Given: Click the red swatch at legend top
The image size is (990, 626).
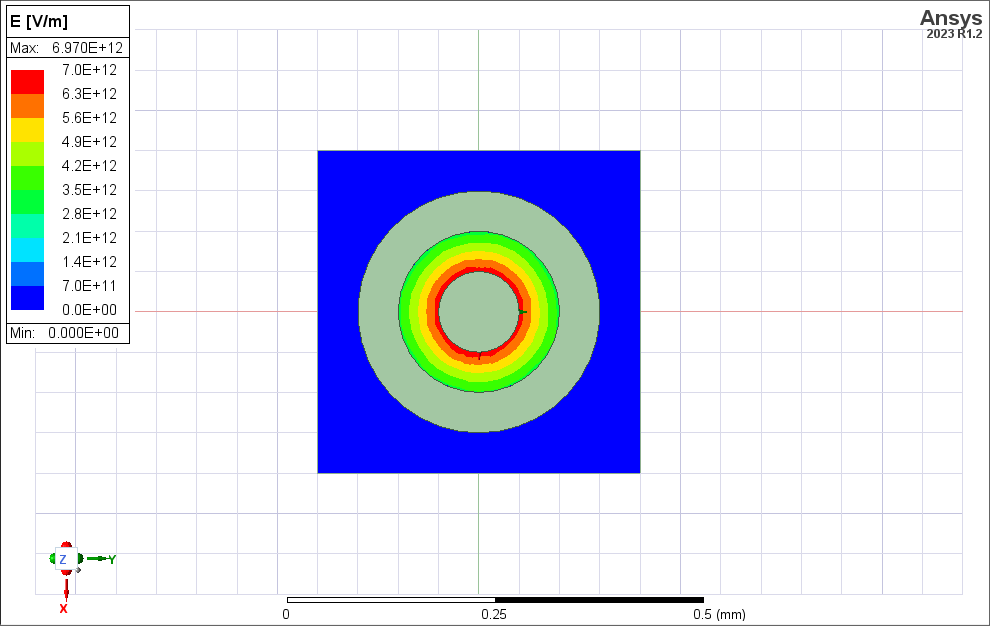Looking at the screenshot, I should click(27, 82).
